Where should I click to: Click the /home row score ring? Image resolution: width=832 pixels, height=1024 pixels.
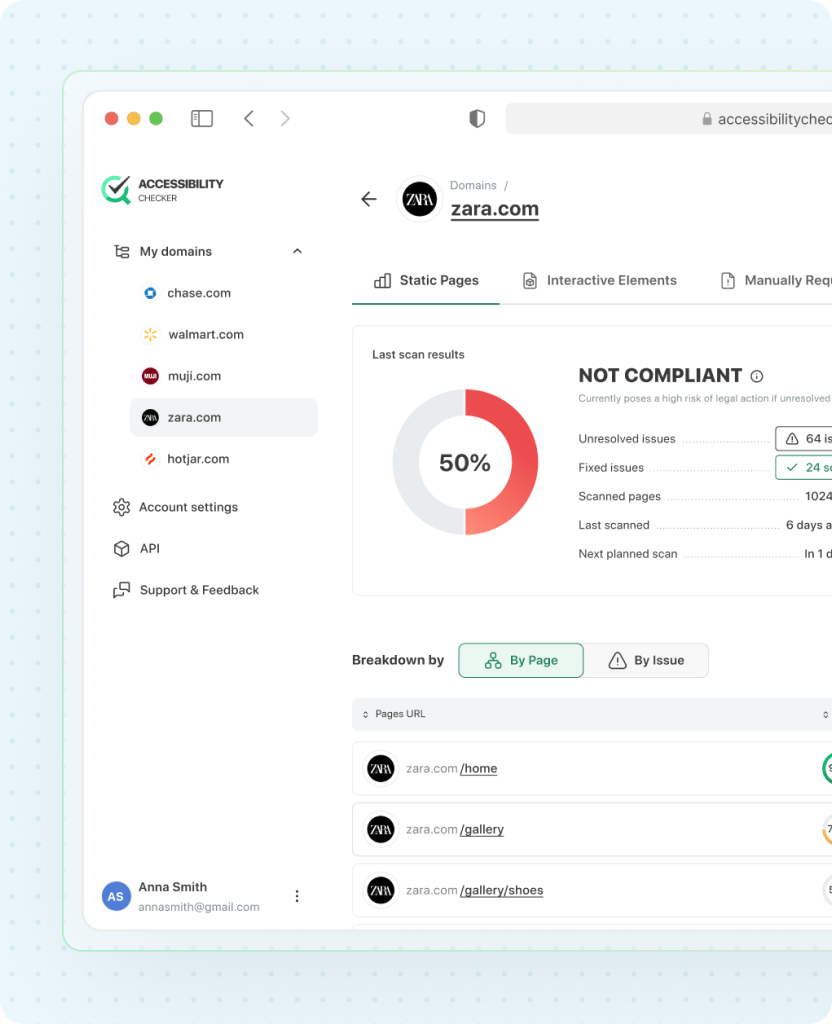click(x=827, y=769)
